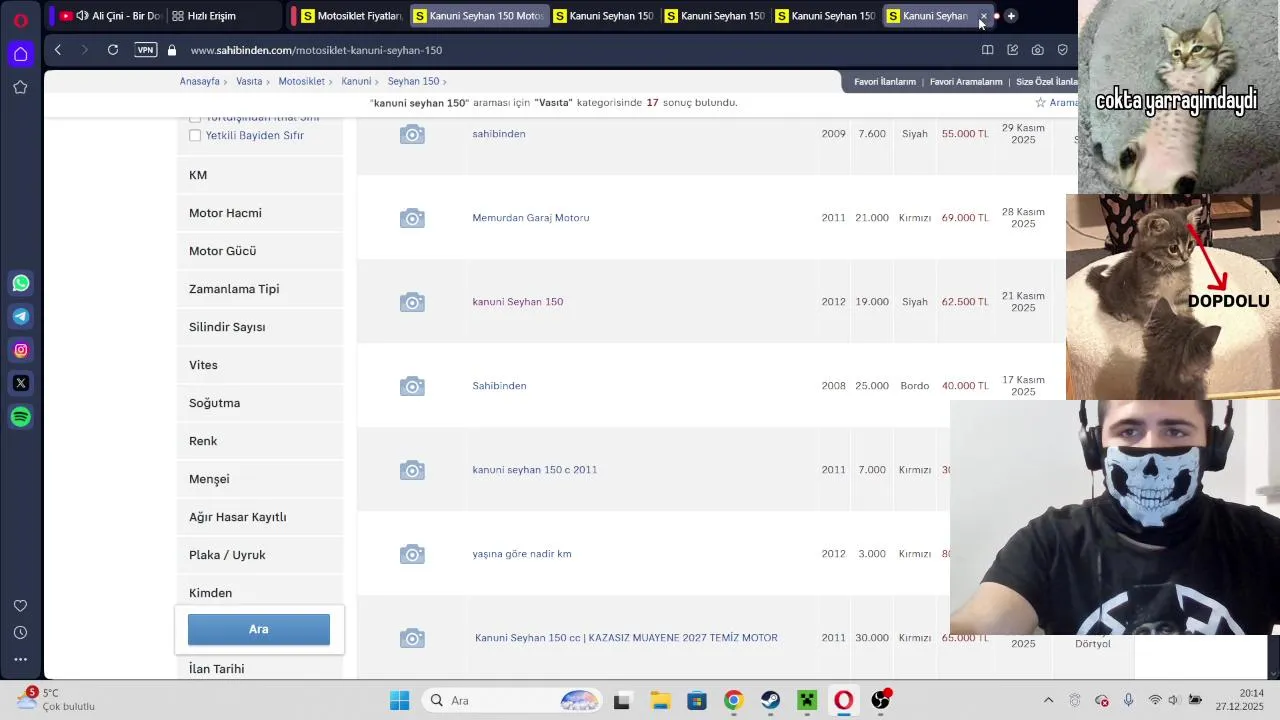
Task: Open the Vasıta breadcrumb link
Action: (249, 81)
